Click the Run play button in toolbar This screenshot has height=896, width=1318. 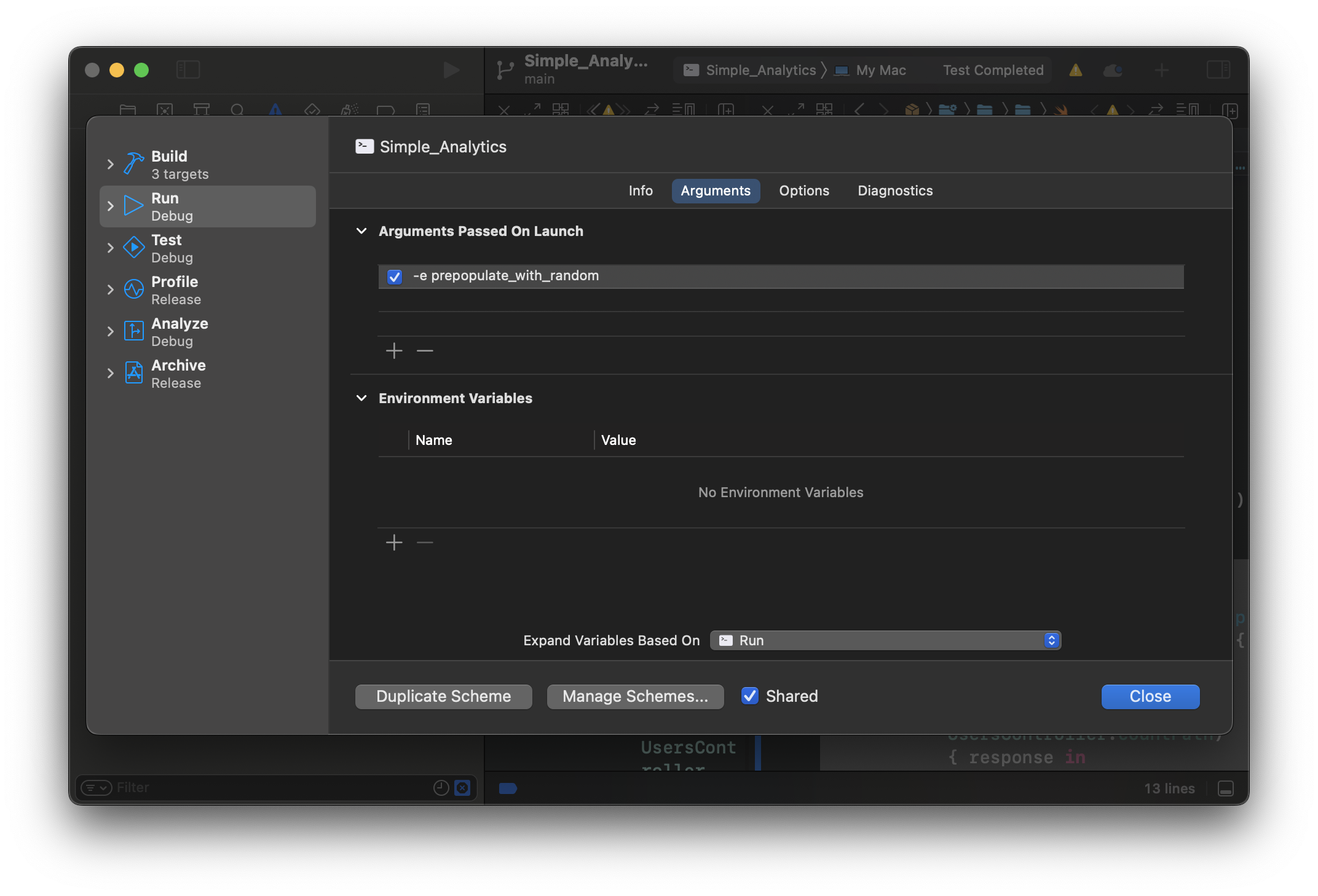click(x=452, y=70)
